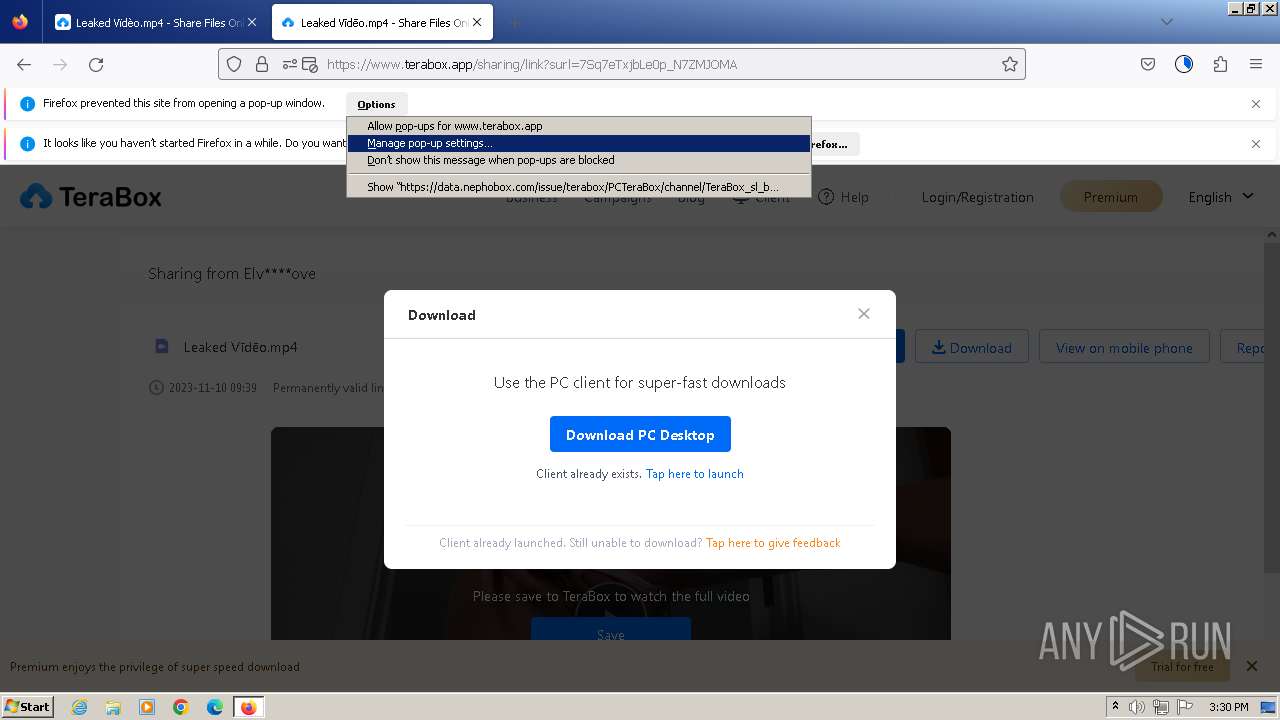Click the volume speaker tray icon

[x=1137, y=707]
